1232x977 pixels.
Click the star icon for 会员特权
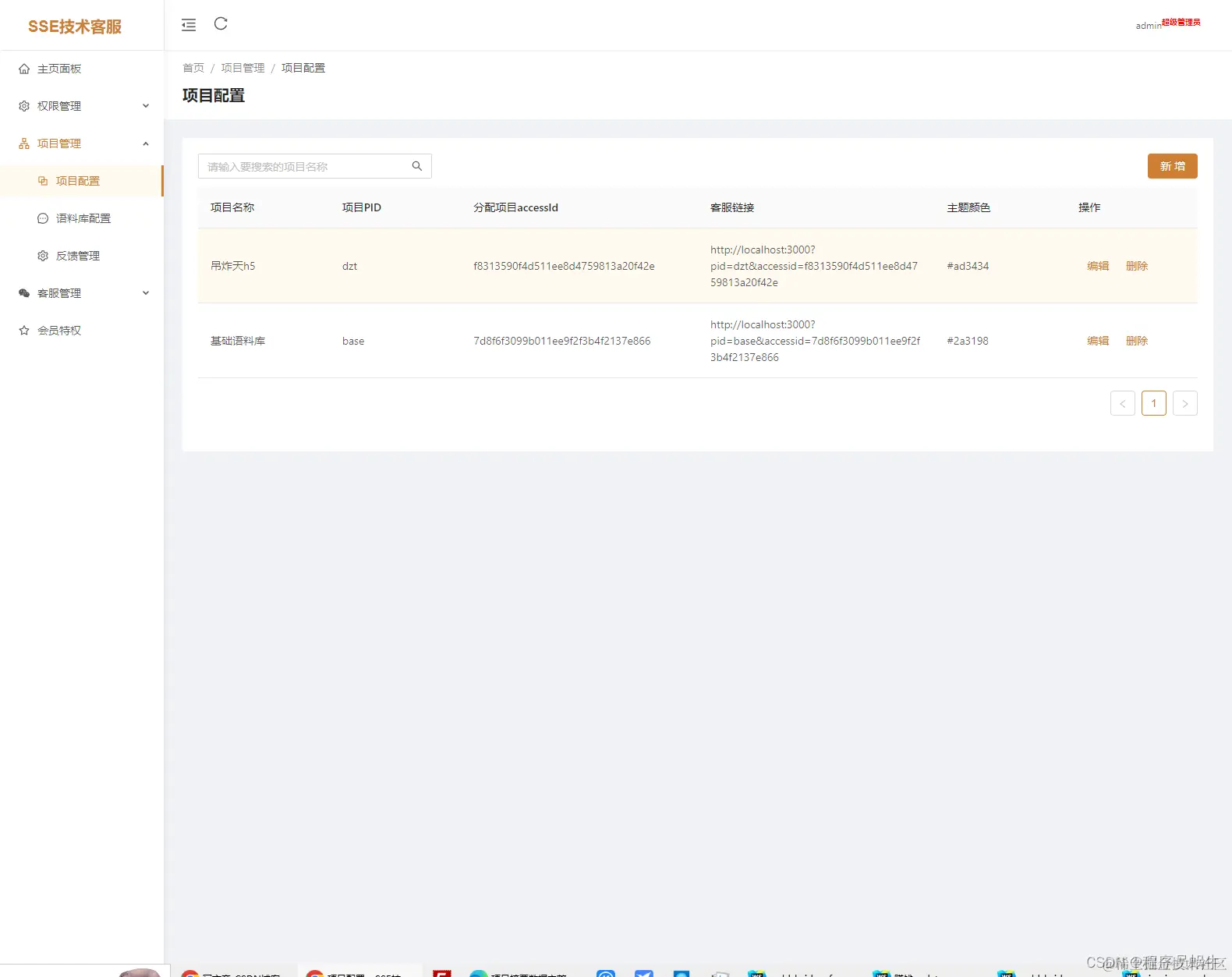[x=24, y=331]
